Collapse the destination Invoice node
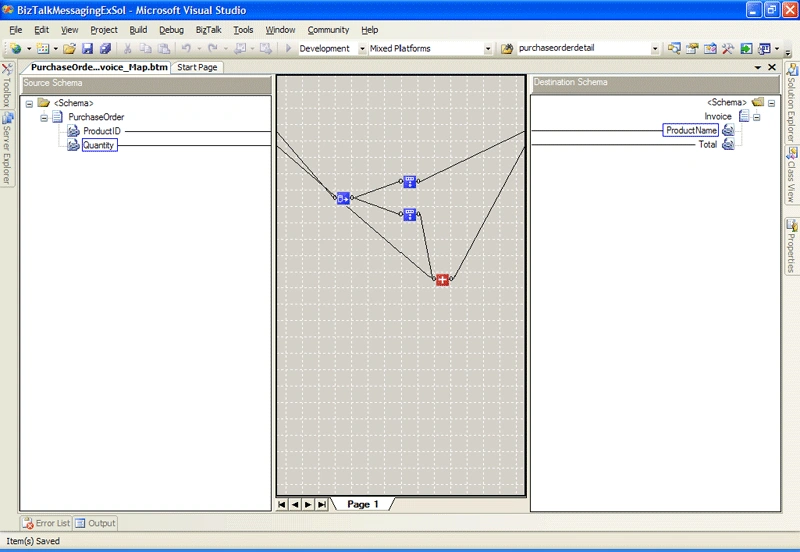This screenshot has width=800, height=552. pos(757,117)
